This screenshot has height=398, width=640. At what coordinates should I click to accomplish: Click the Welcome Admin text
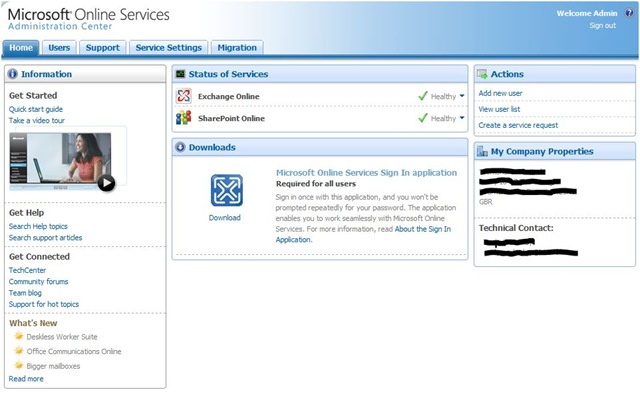coord(587,13)
